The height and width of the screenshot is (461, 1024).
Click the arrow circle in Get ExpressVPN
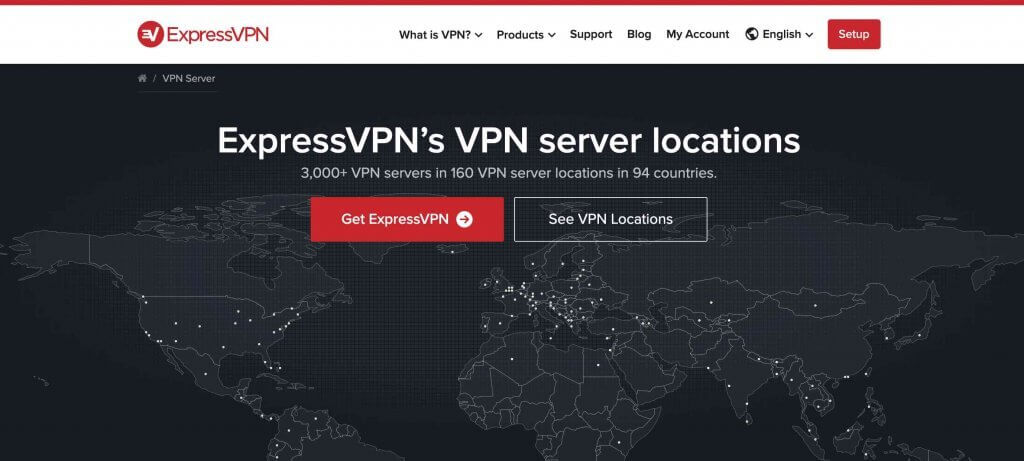(464, 219)
